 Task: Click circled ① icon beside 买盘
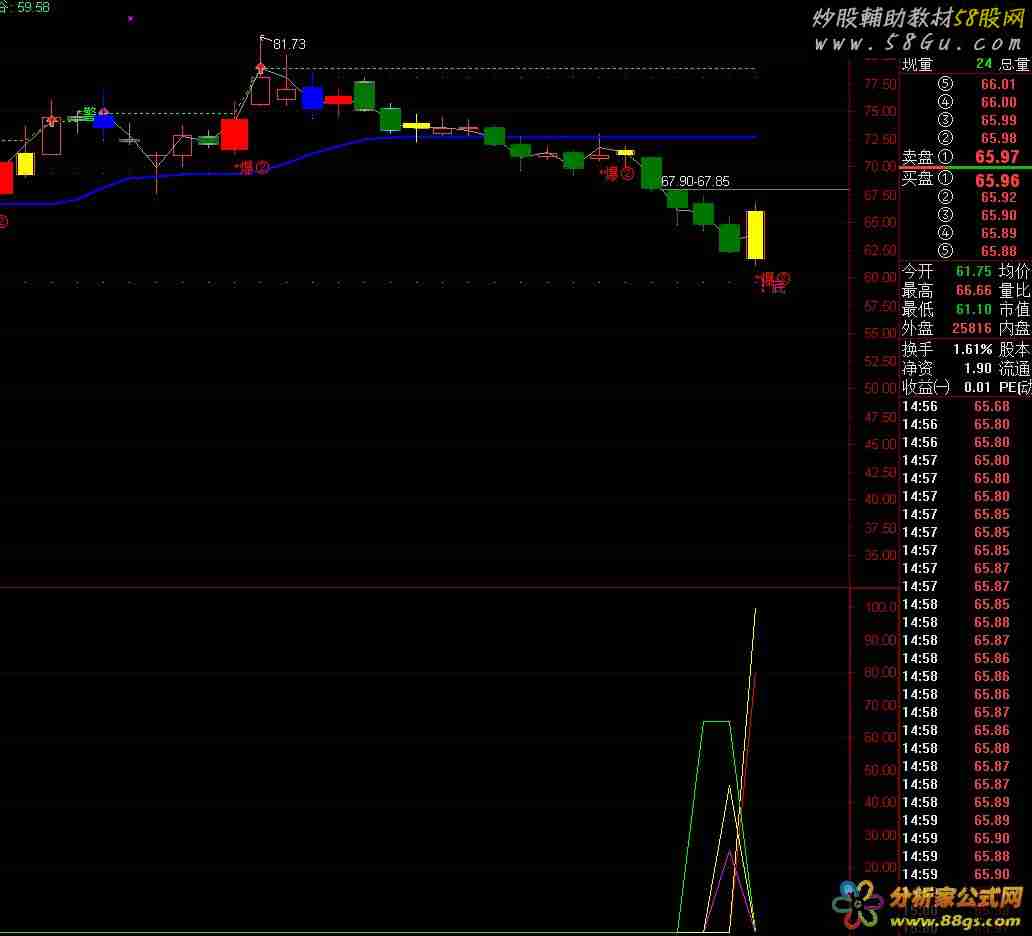(946, 179)
